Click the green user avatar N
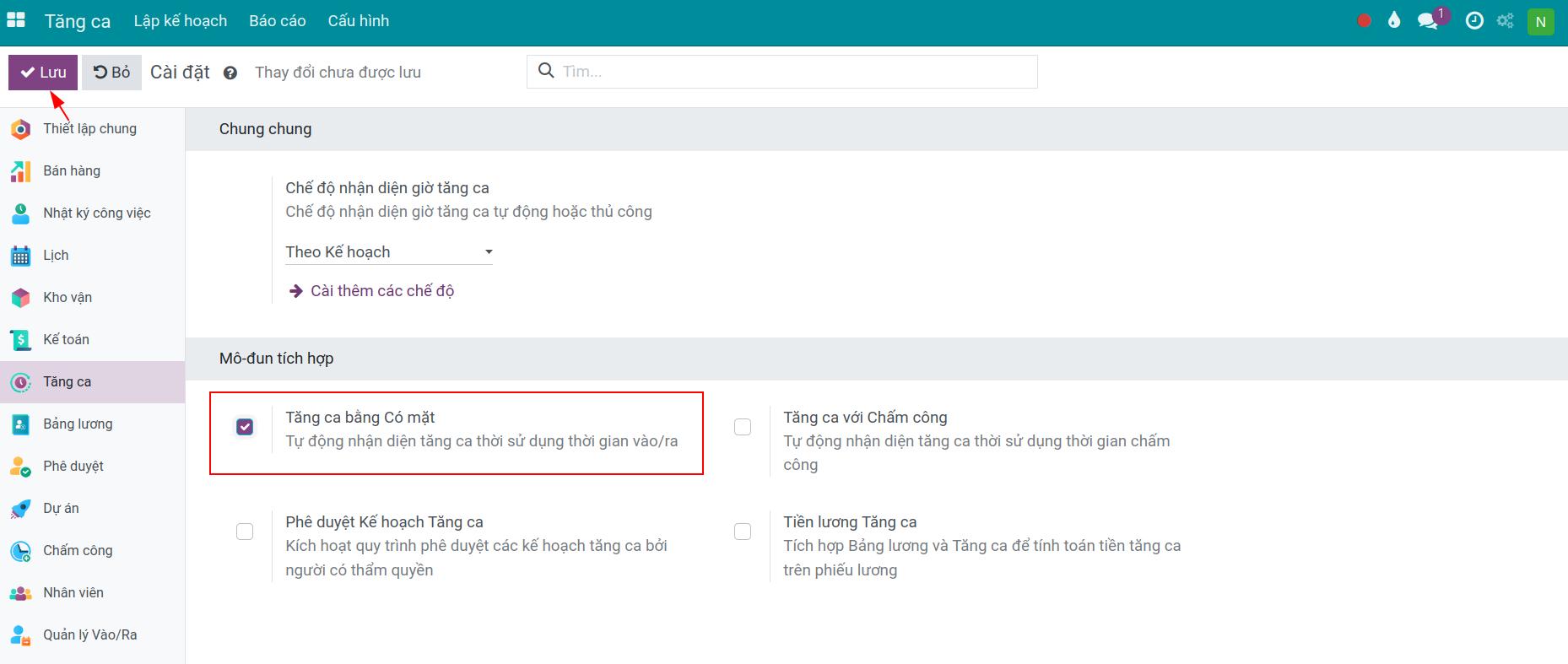Viewport: 1568px width, 664px height. click(1540, 22)
